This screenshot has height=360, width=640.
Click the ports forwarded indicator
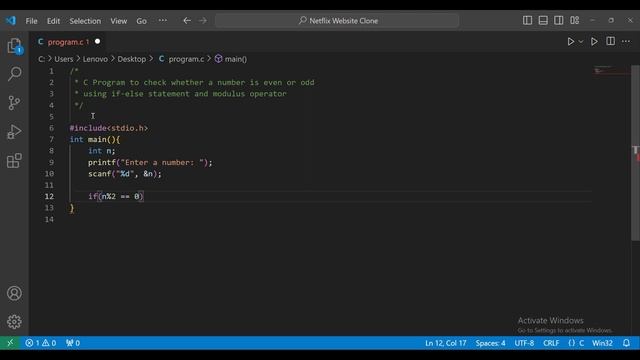coord(73,343)
